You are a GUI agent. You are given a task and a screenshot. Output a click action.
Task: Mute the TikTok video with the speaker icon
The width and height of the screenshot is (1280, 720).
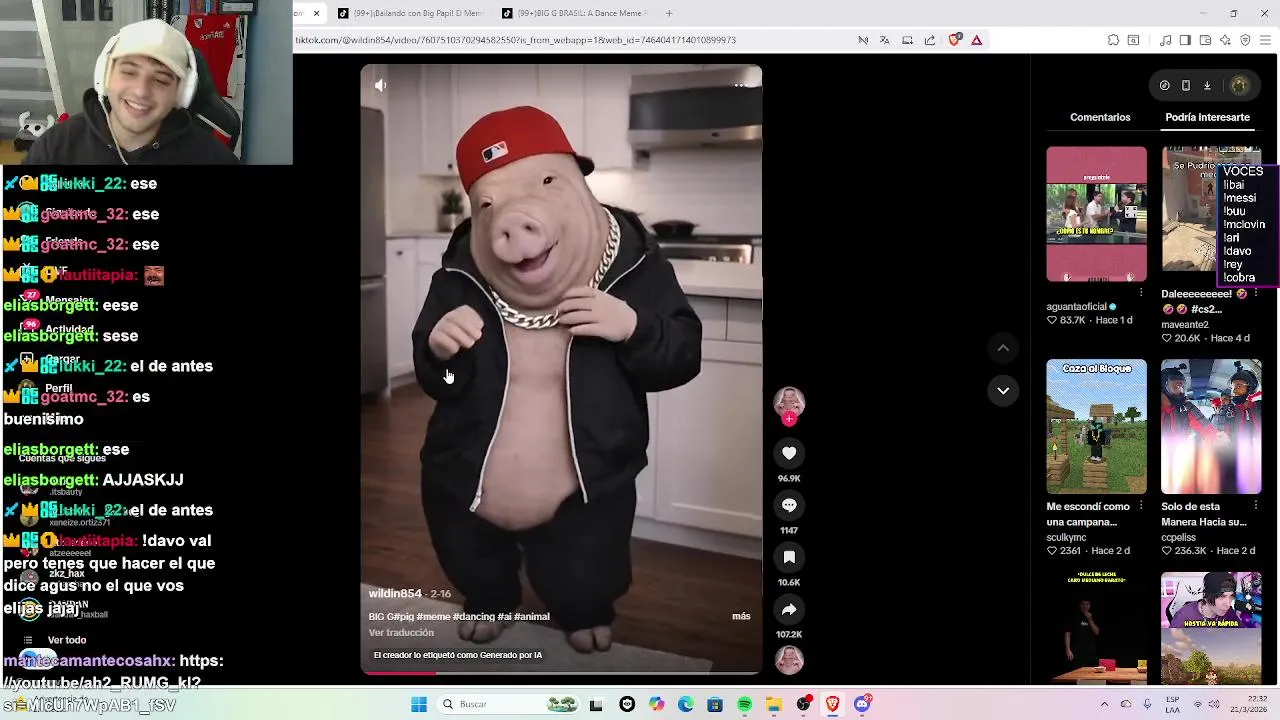tap(380, 86)
